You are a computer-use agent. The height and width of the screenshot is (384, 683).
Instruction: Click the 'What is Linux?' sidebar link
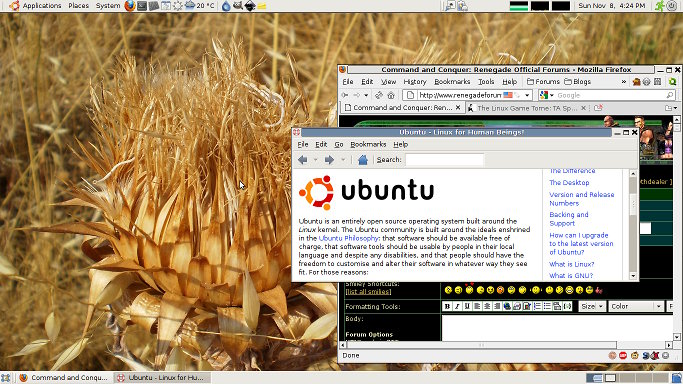click(571, 264)
